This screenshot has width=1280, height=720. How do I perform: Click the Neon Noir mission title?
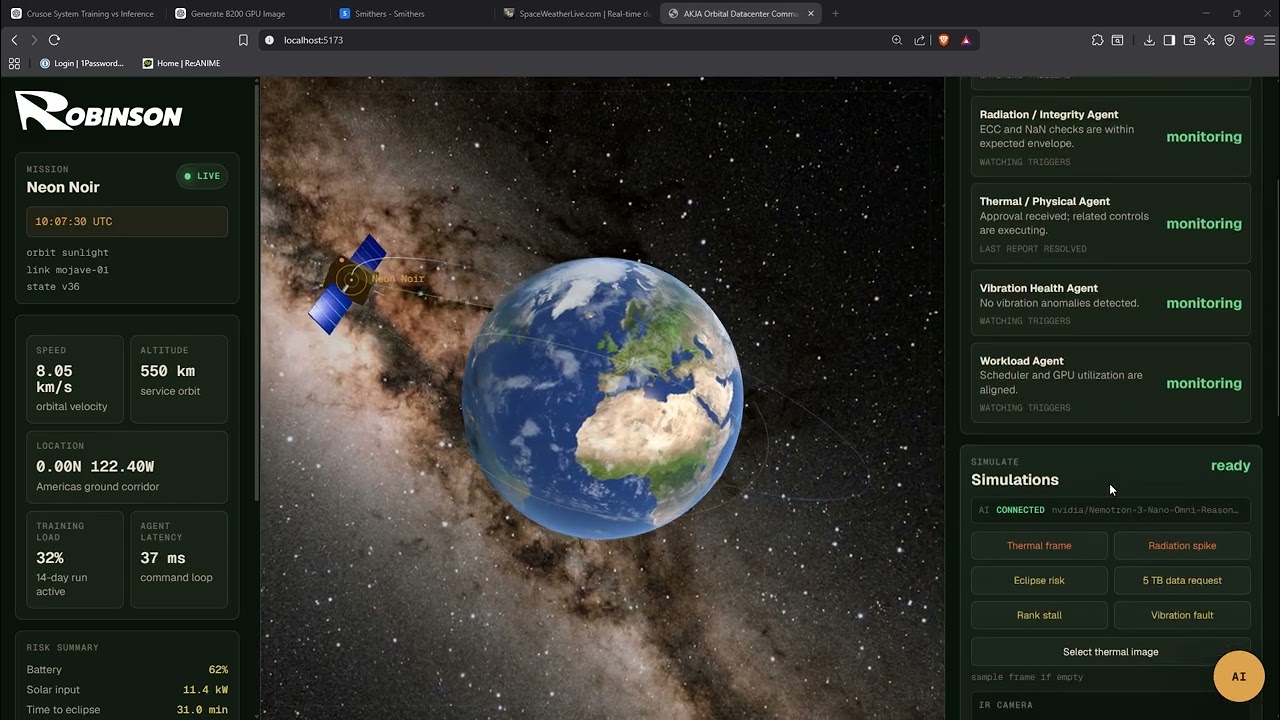63,187
